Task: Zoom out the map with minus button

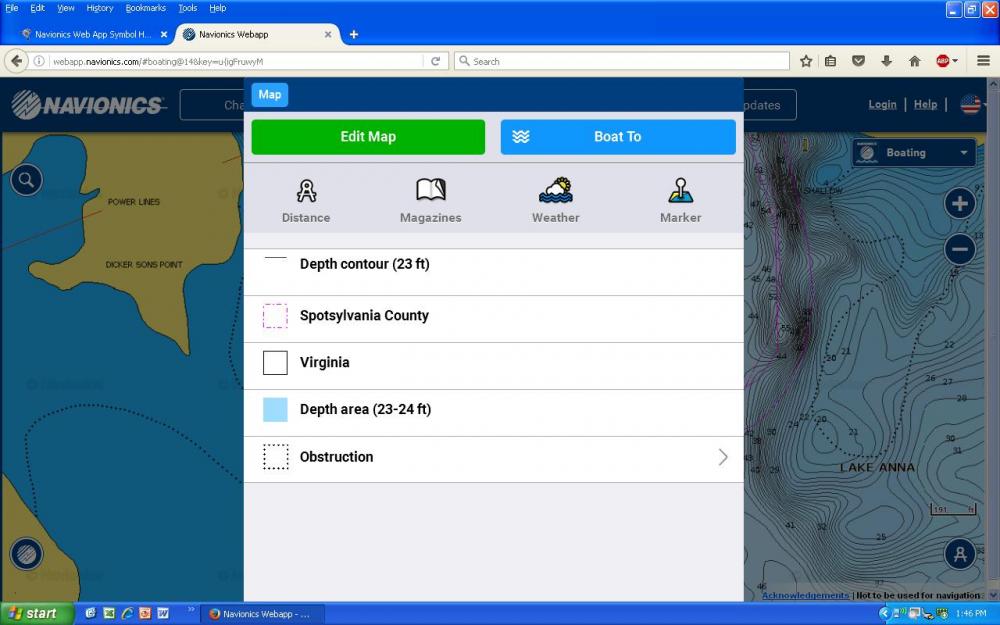Action: [x=960, y=249]
